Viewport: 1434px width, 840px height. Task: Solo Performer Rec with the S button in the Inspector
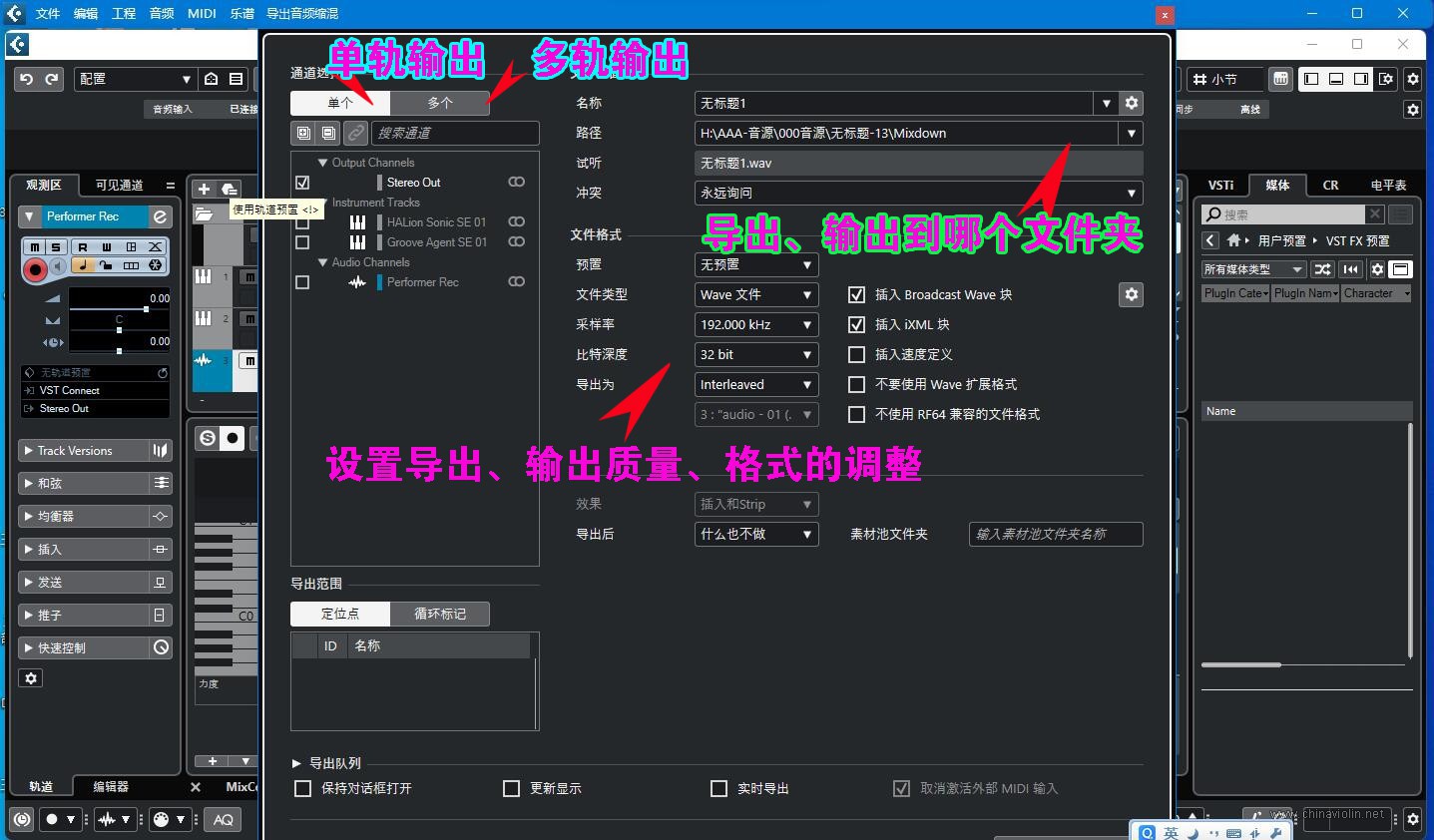[56, 246]
